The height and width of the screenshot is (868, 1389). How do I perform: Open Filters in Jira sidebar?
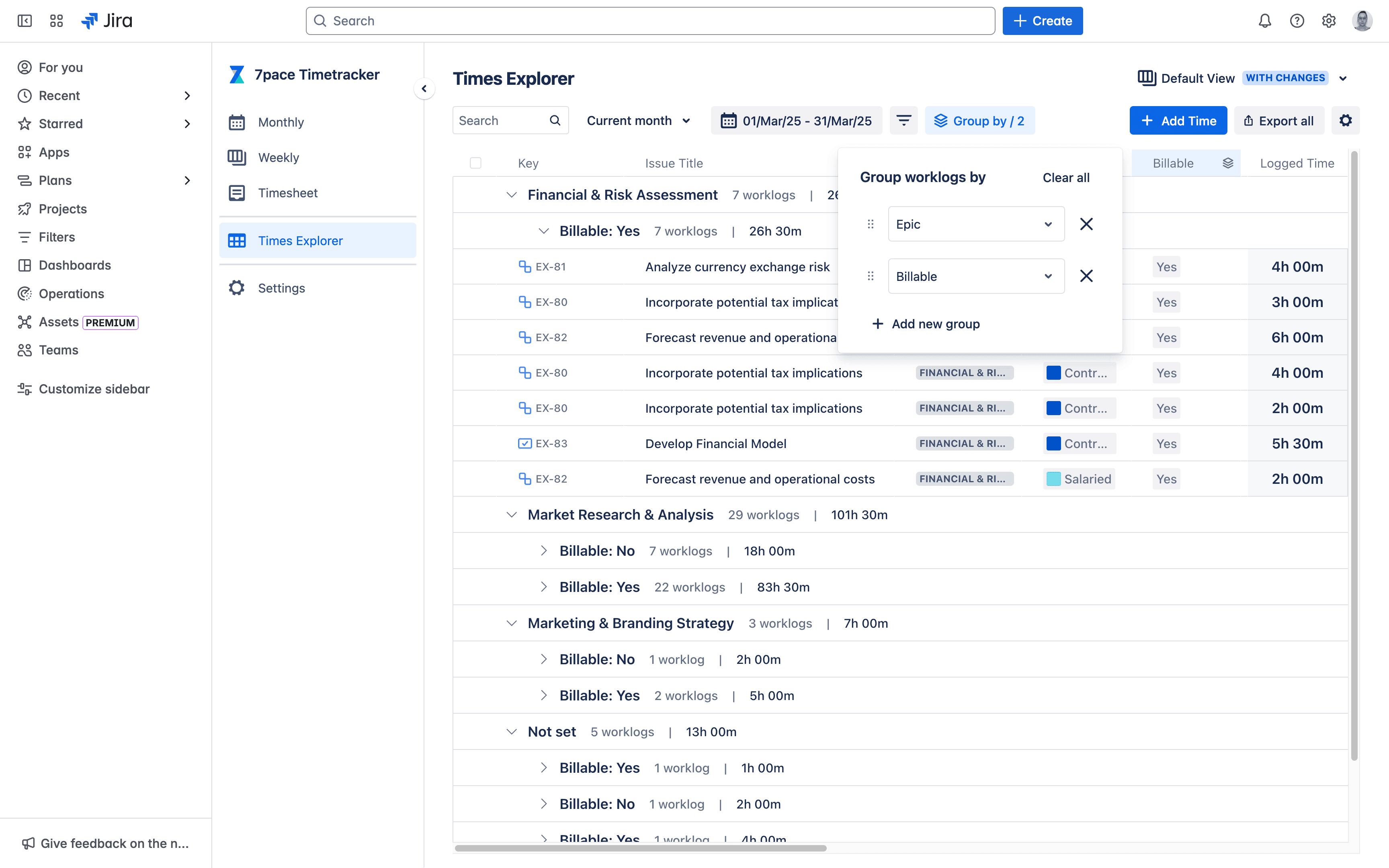pos(57,237)
